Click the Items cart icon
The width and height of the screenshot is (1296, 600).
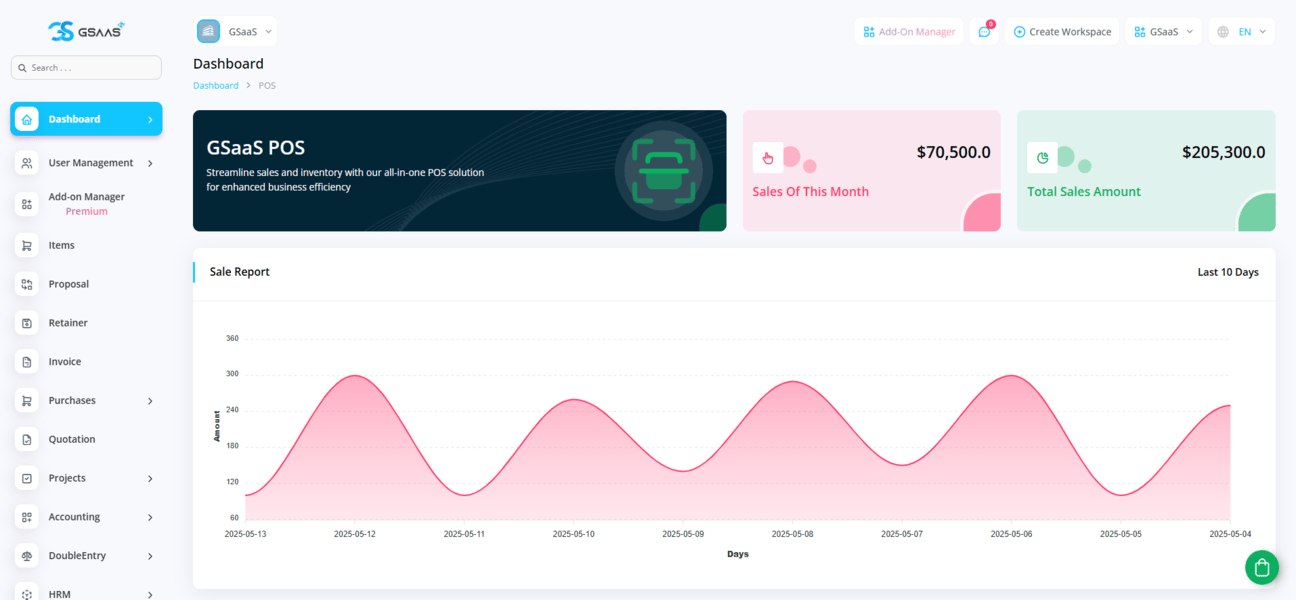tap(27, 245)
